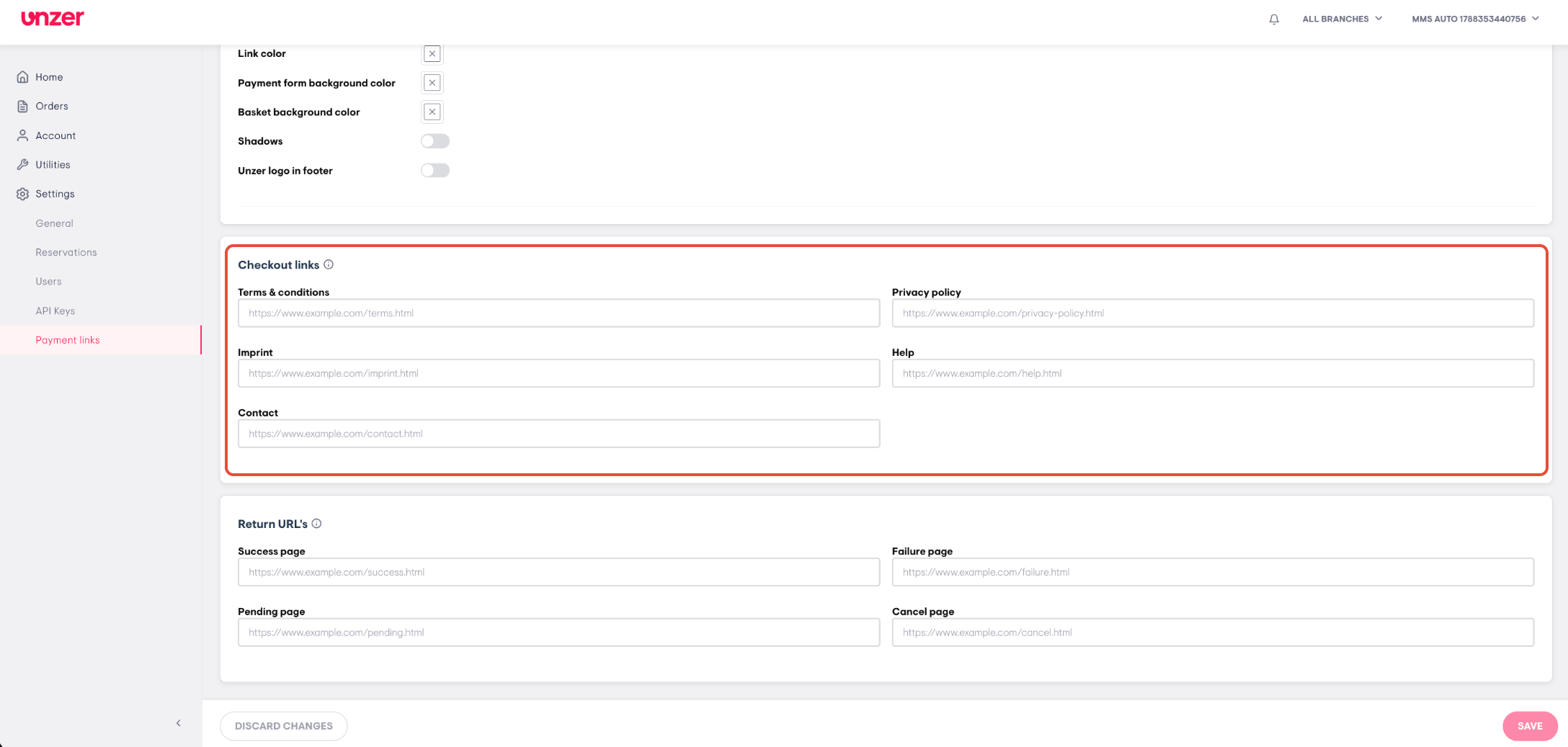Open Payment form background color picker
1568x747 pixels.
pyautogui.click(x=432, y=83)
